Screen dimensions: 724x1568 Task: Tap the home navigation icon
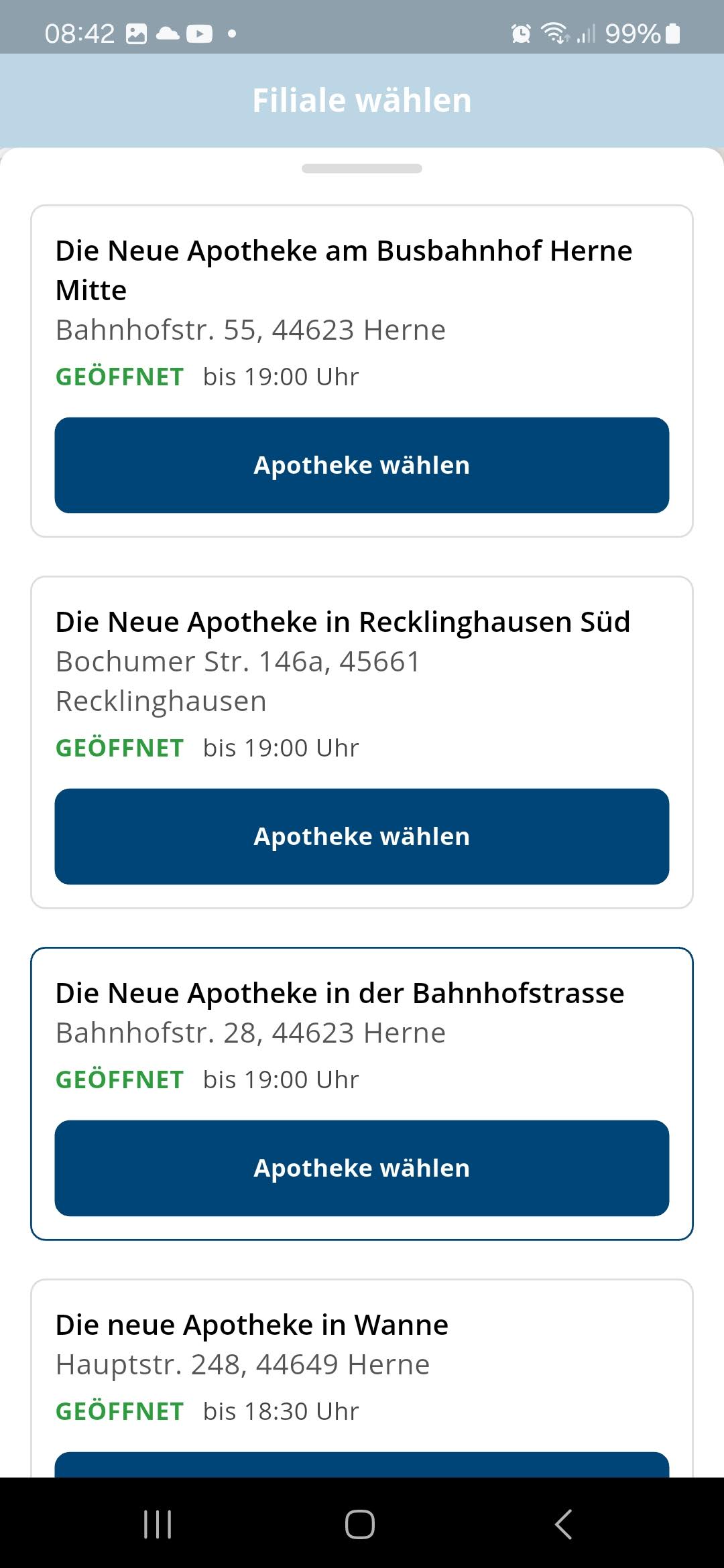(x=360, y=1524)
